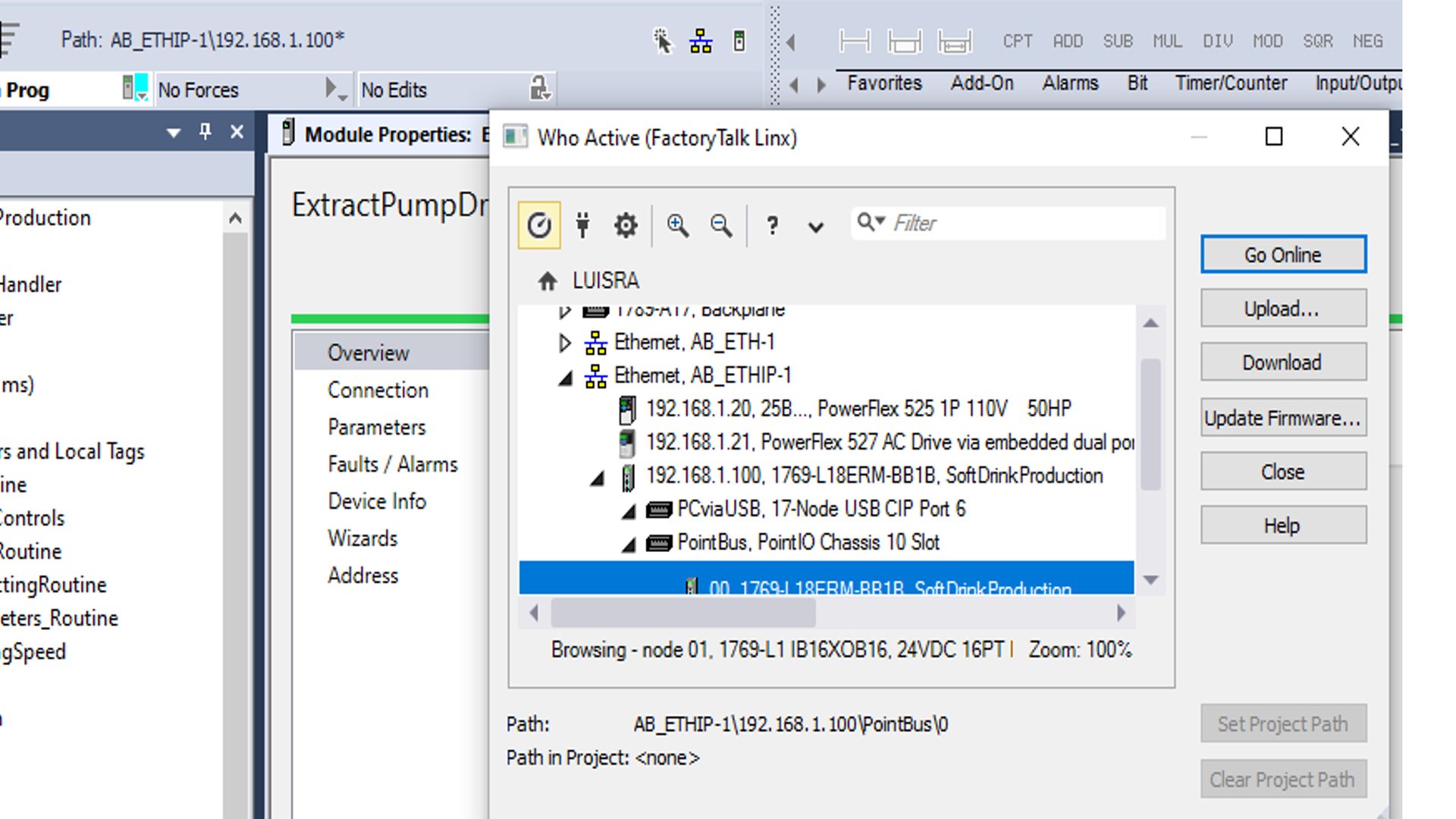This screenshot has height=819, width=1456.
Task: Click the controller status icon beside Prog
Action: [135, 88]
